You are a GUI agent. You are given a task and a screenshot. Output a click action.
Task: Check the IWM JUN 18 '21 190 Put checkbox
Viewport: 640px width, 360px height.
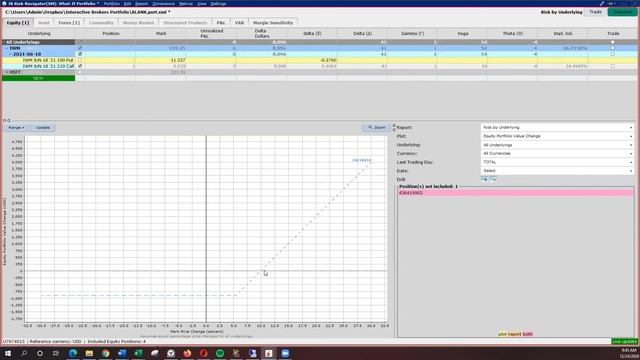click(80, 60)
